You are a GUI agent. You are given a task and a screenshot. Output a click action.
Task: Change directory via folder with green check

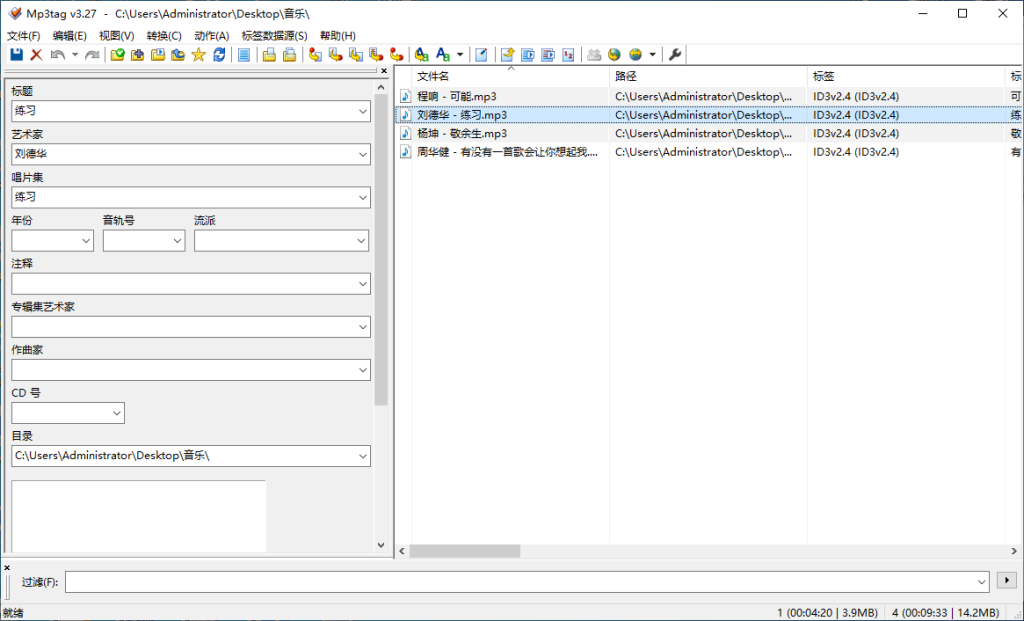[x=118, y=55]
